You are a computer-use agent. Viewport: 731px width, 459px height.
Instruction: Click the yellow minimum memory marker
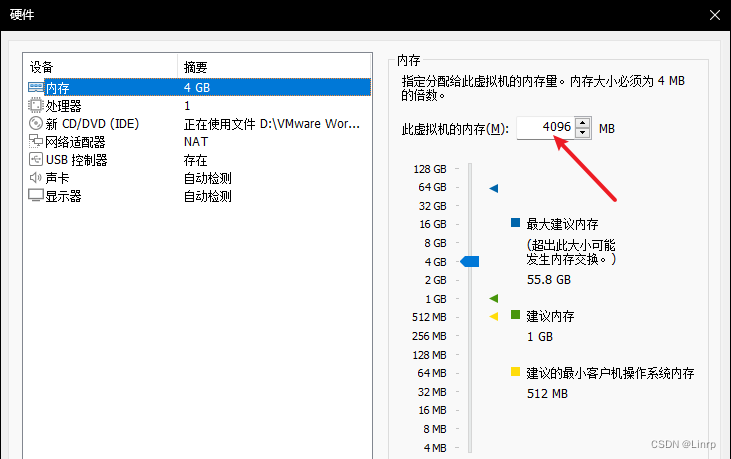[x=494, y=316]
